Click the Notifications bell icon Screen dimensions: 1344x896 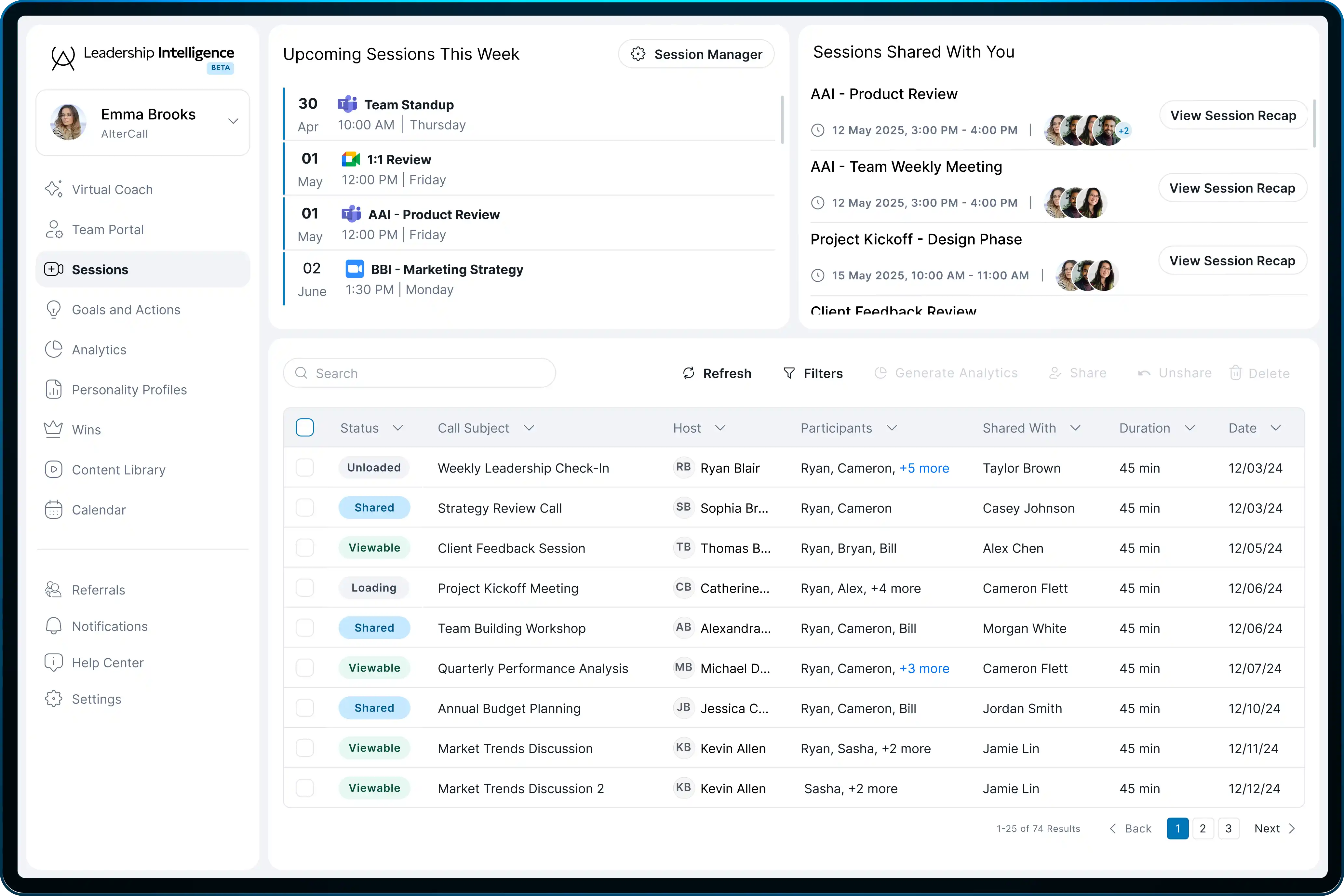click(54, 626)
